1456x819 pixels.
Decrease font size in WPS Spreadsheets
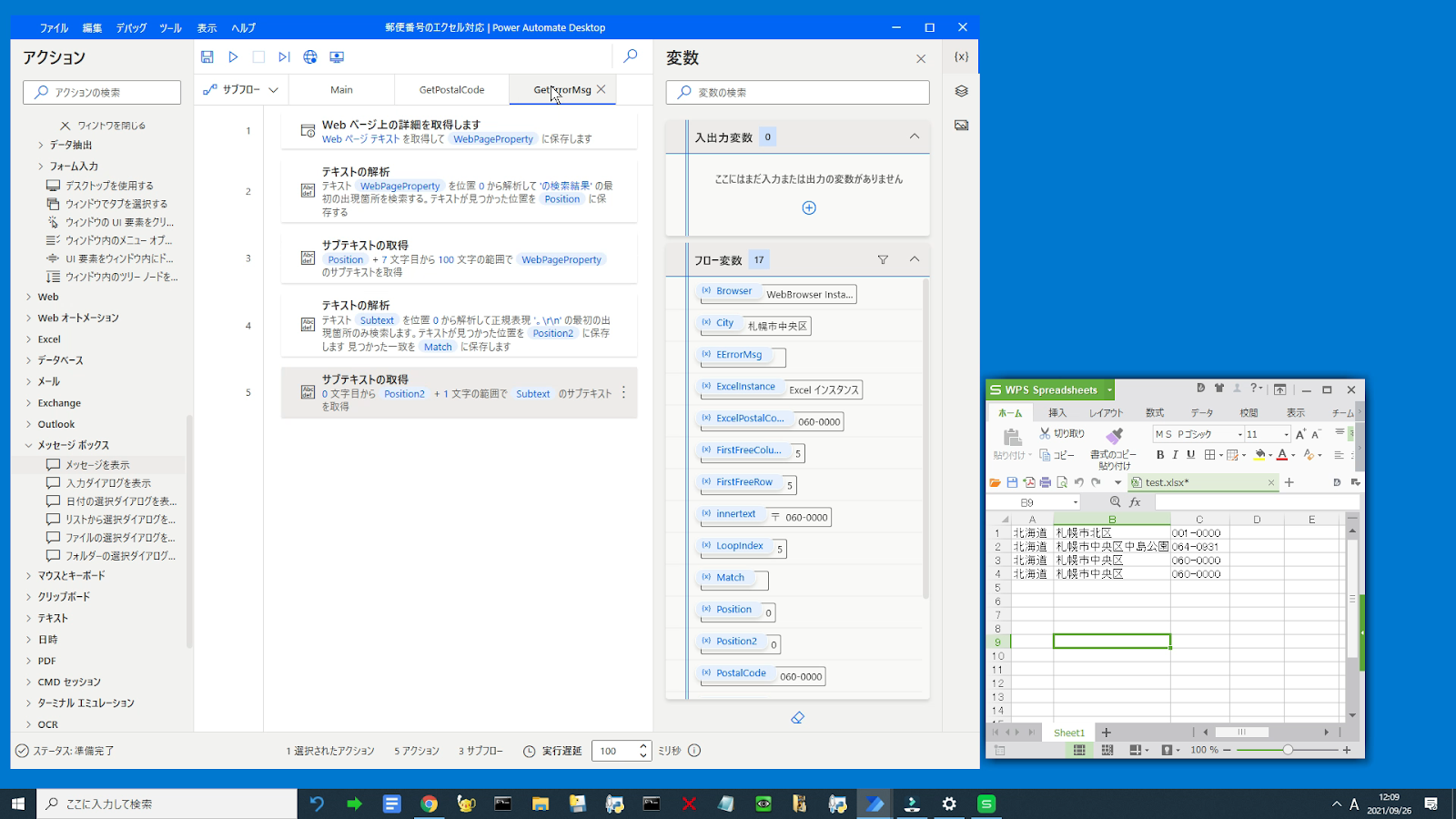[1316, 434]
